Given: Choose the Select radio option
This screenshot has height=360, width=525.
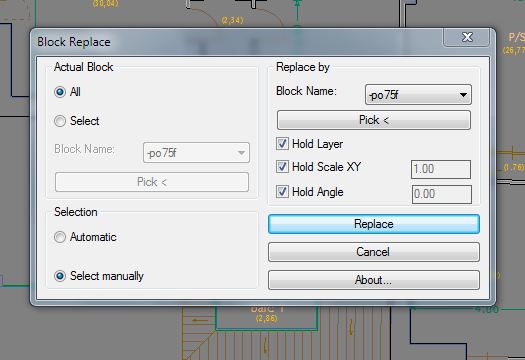Looking at the screenshot, I should [60, 121].
